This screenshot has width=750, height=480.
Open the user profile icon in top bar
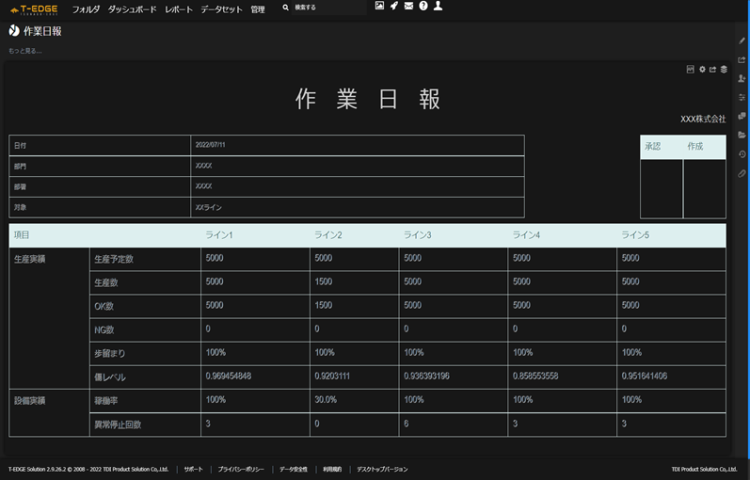click(x=438, y=6)
